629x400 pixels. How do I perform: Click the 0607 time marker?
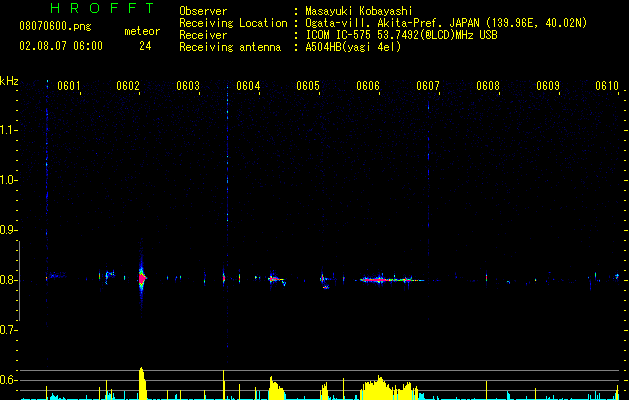point(428,86)
